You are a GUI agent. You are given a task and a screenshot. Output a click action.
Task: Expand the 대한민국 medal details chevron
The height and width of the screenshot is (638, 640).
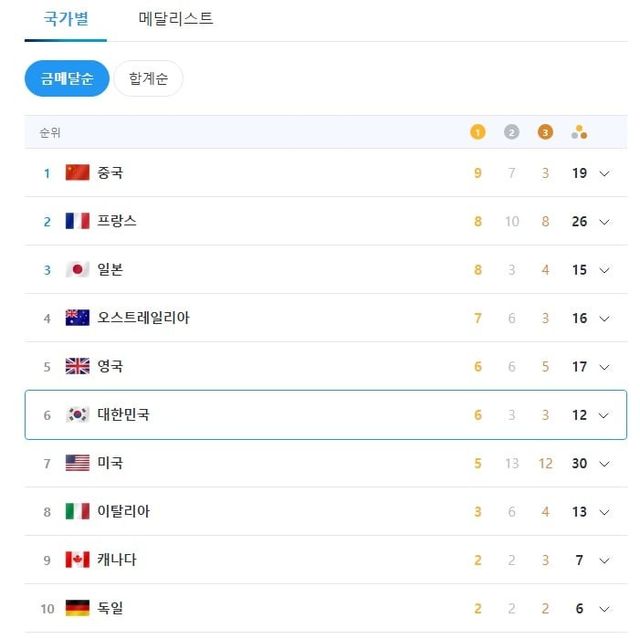pyautogui.click(x=604, y=415)
